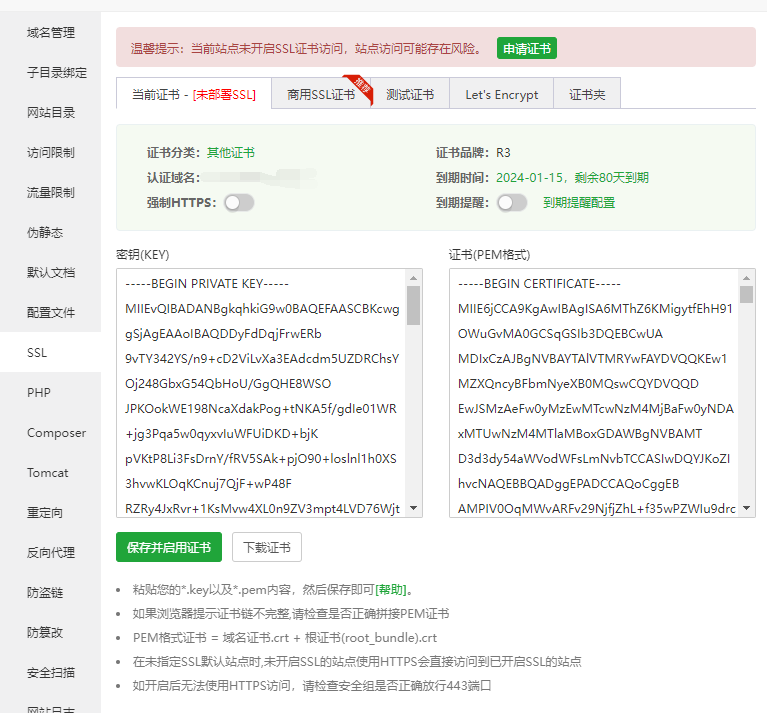
Task: Click KEY box scrollbar up arrow
Action: tap(413, 278)
